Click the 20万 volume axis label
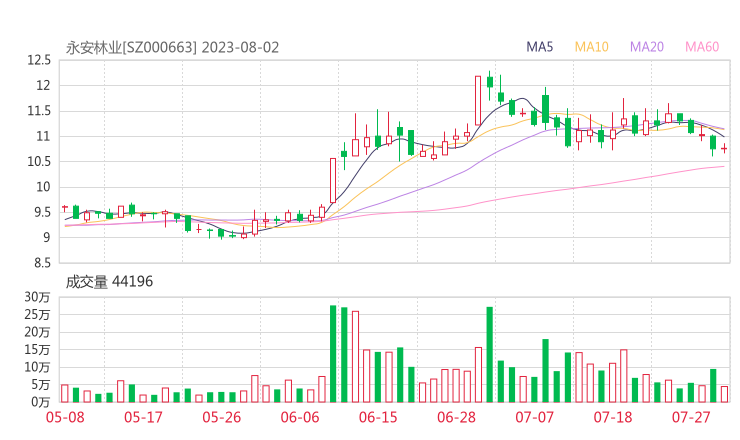 click(x=37, y=332)
